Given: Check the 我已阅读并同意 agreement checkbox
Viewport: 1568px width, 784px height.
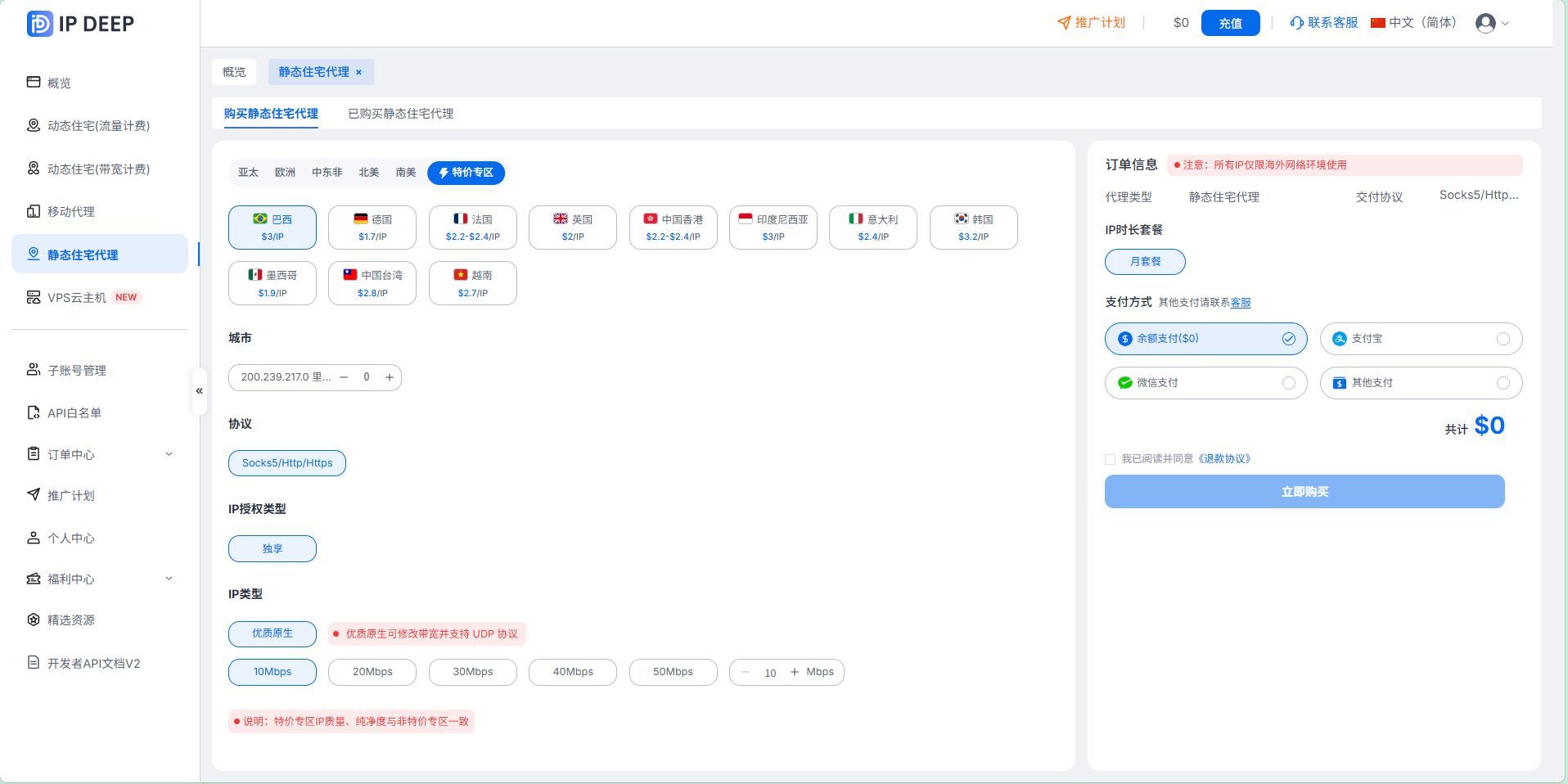Looking at the screenshot, I should [1111, 459].
